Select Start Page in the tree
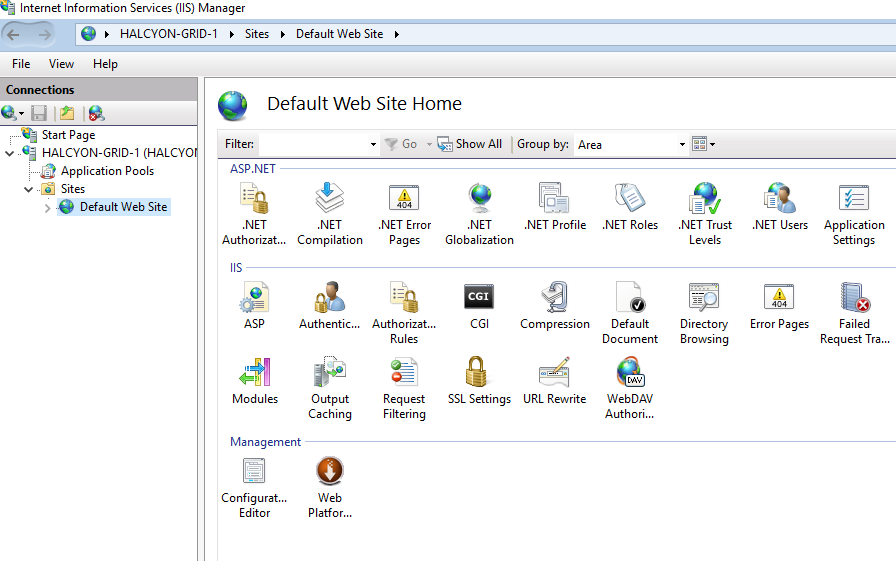 (x=68, y=135)
